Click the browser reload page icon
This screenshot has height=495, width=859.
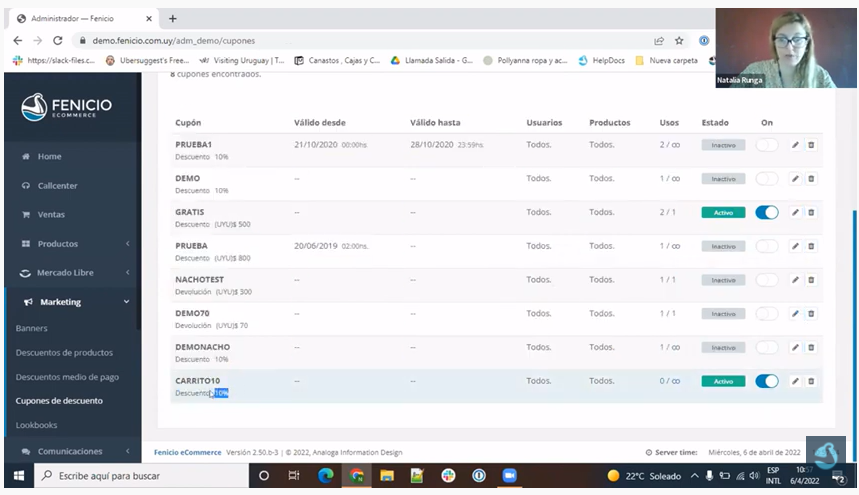[x=57, y=41]
